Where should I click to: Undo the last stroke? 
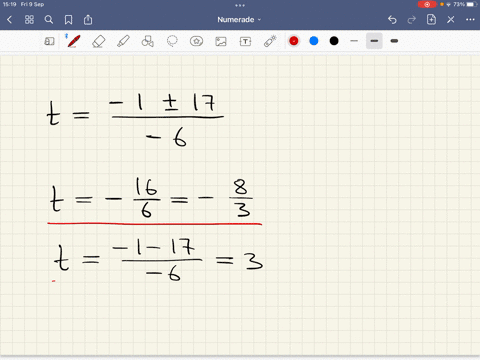click(x=392, y=20)
